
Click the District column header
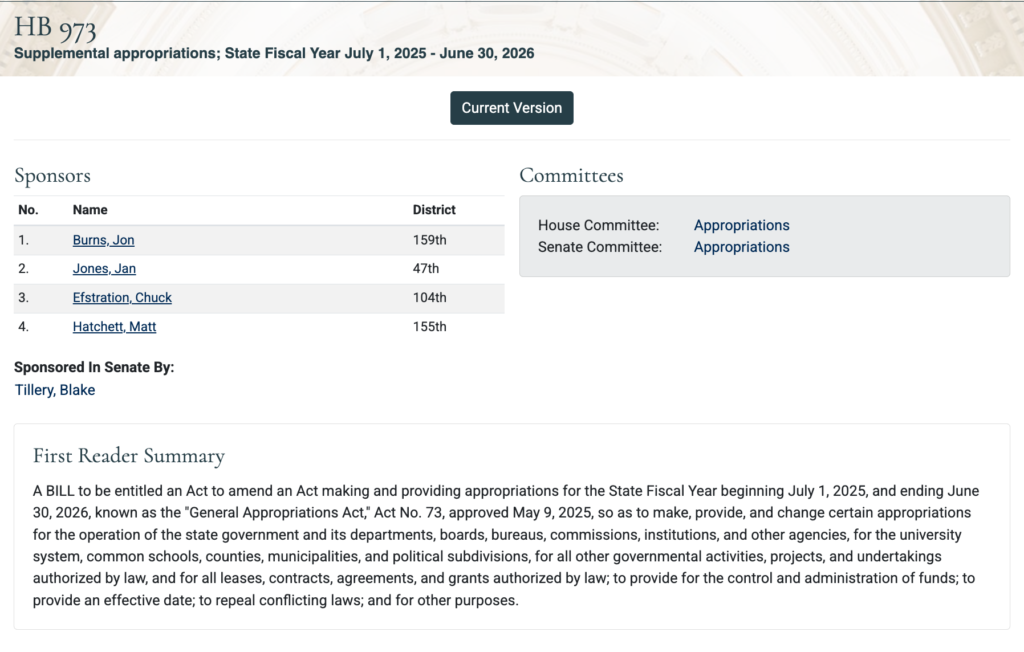click(434, 210)
